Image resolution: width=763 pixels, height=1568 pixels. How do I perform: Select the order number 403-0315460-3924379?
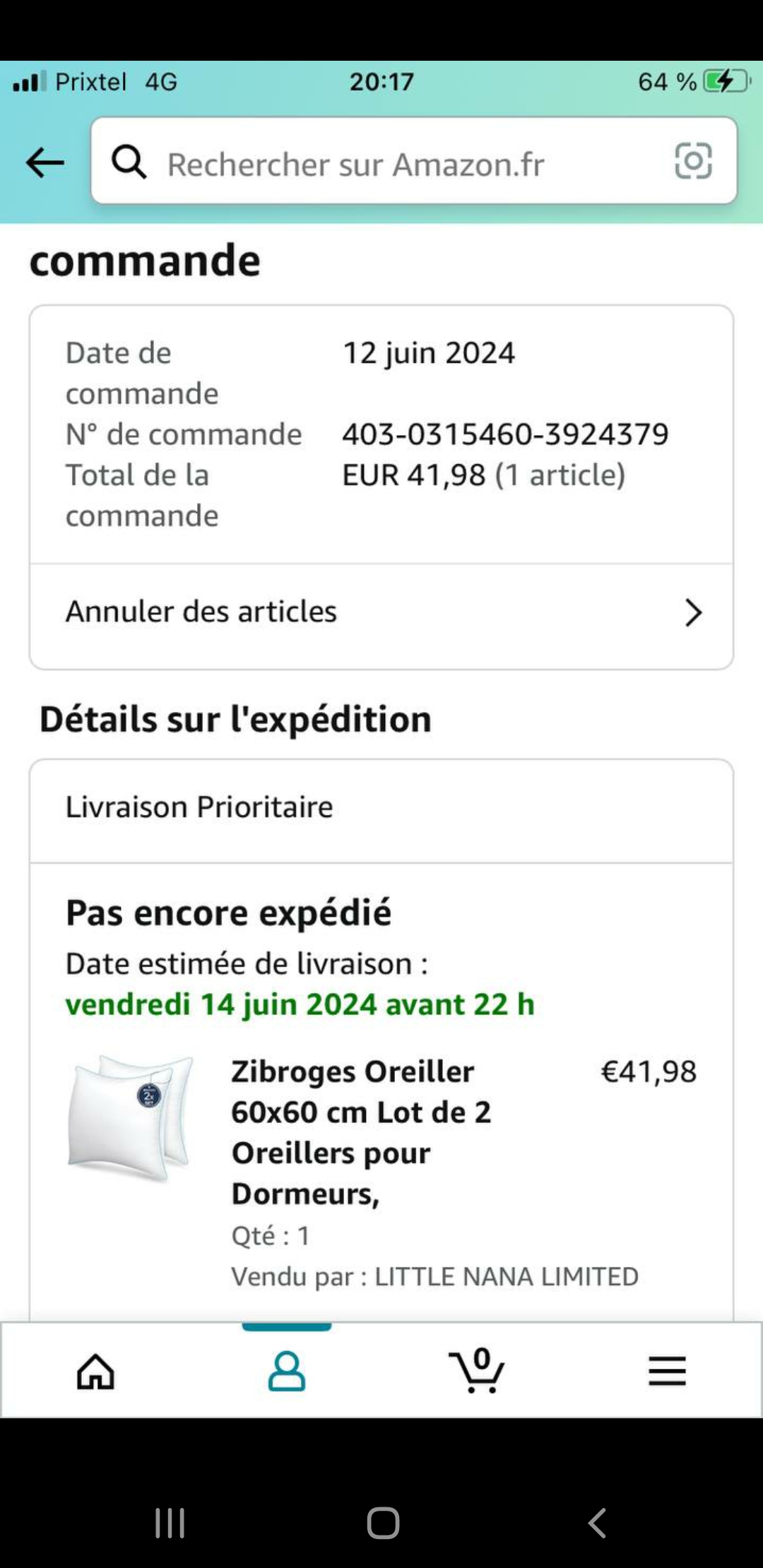(x=505, y=434)
